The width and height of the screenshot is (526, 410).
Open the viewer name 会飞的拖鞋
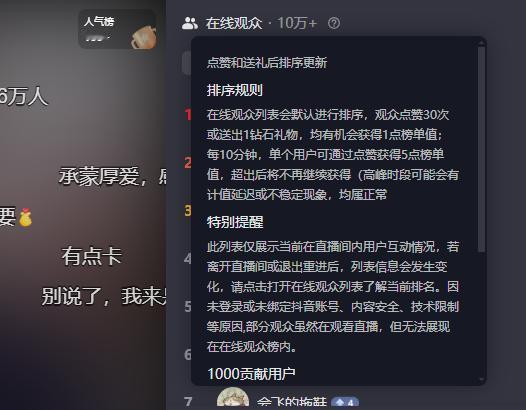click(292, 402)
